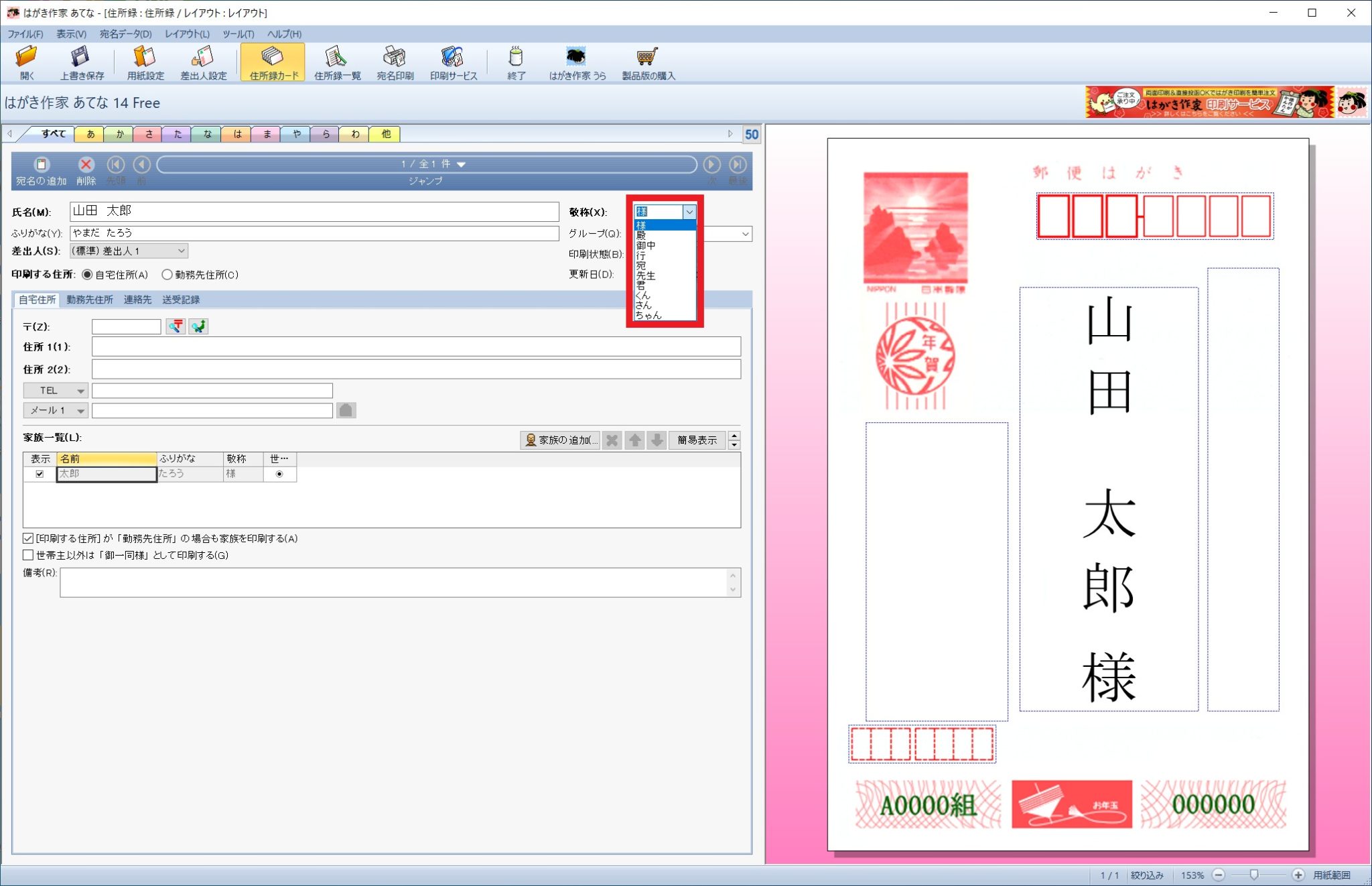Click the 簡易表示 button
The image size is (1372, 886).
697,440
